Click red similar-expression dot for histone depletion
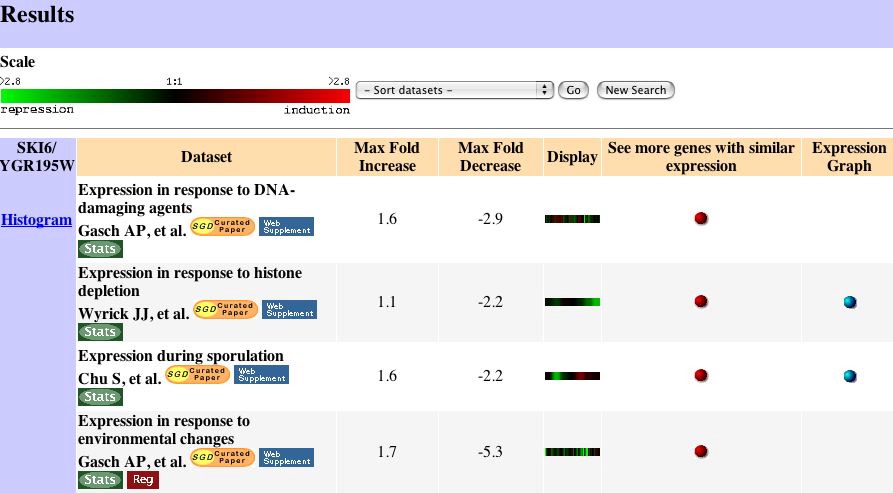Image resolution: width=893 pixels, height=493 pixels. tap(701, 301)
